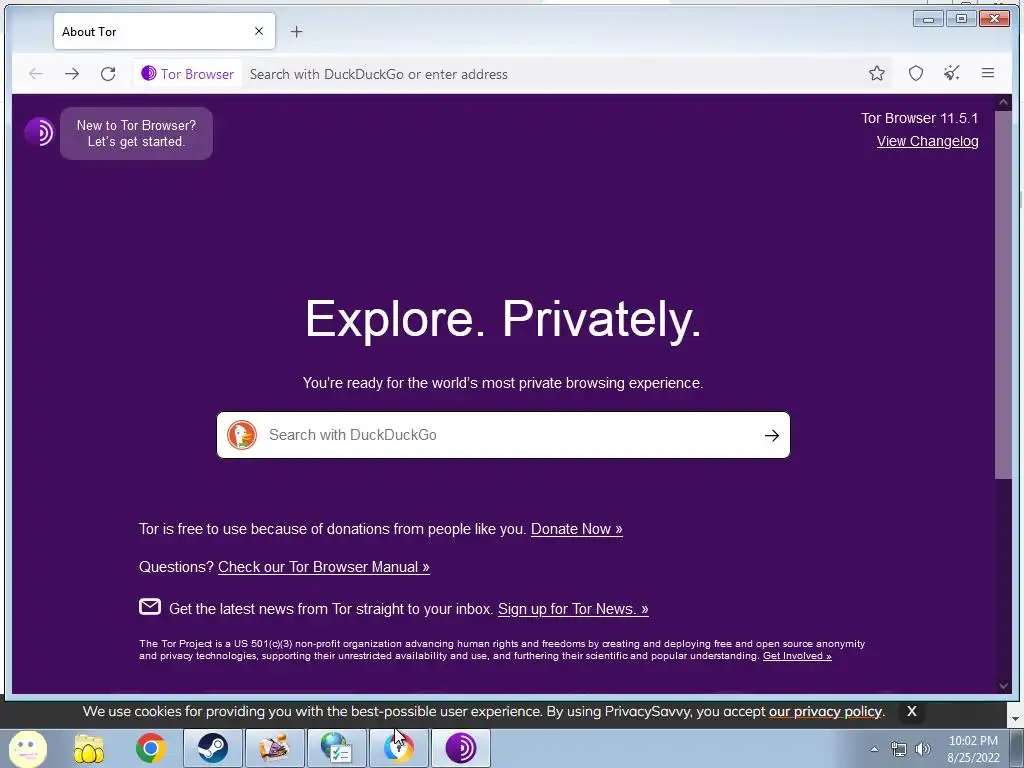Click the DuckDuckGo duck logo
The width and height of the screenshot is (1024, 768).
[242, 435]
